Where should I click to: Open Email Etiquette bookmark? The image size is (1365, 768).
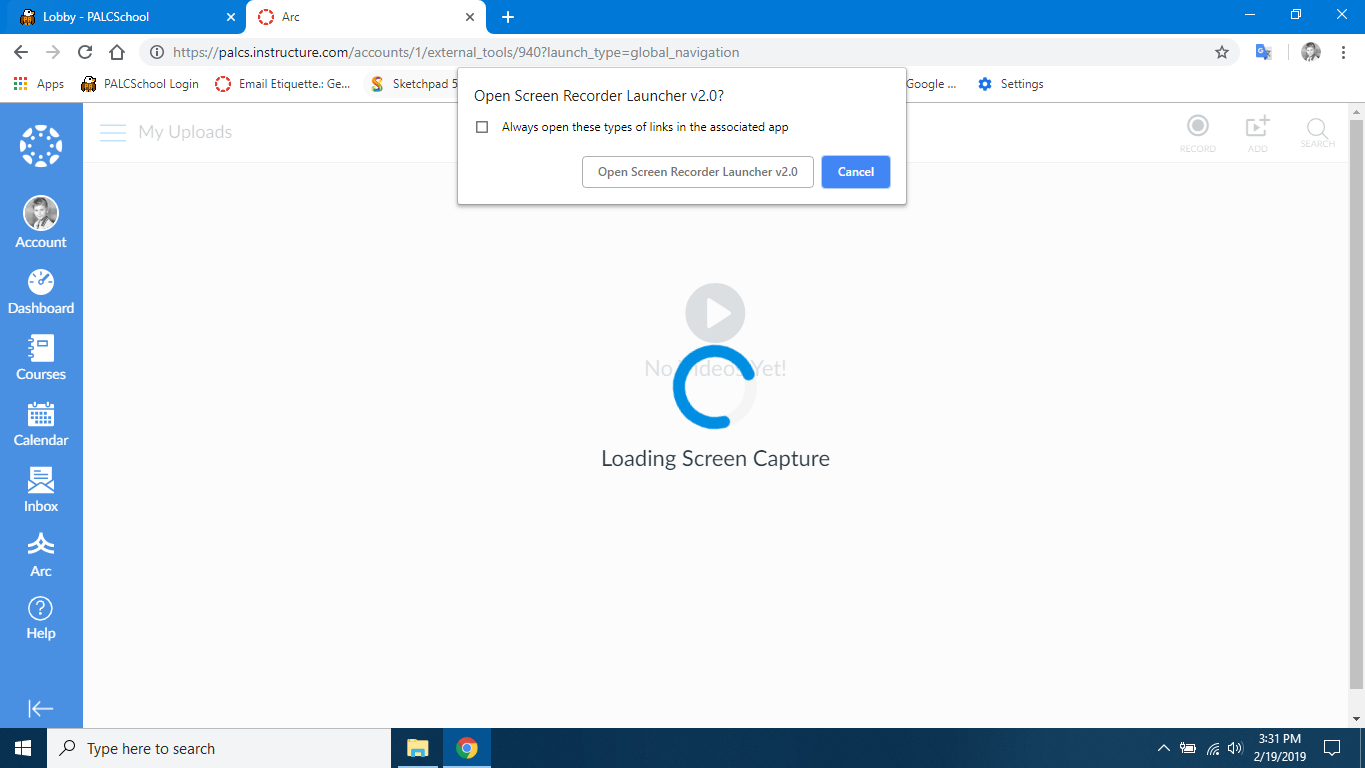[283, 84]
